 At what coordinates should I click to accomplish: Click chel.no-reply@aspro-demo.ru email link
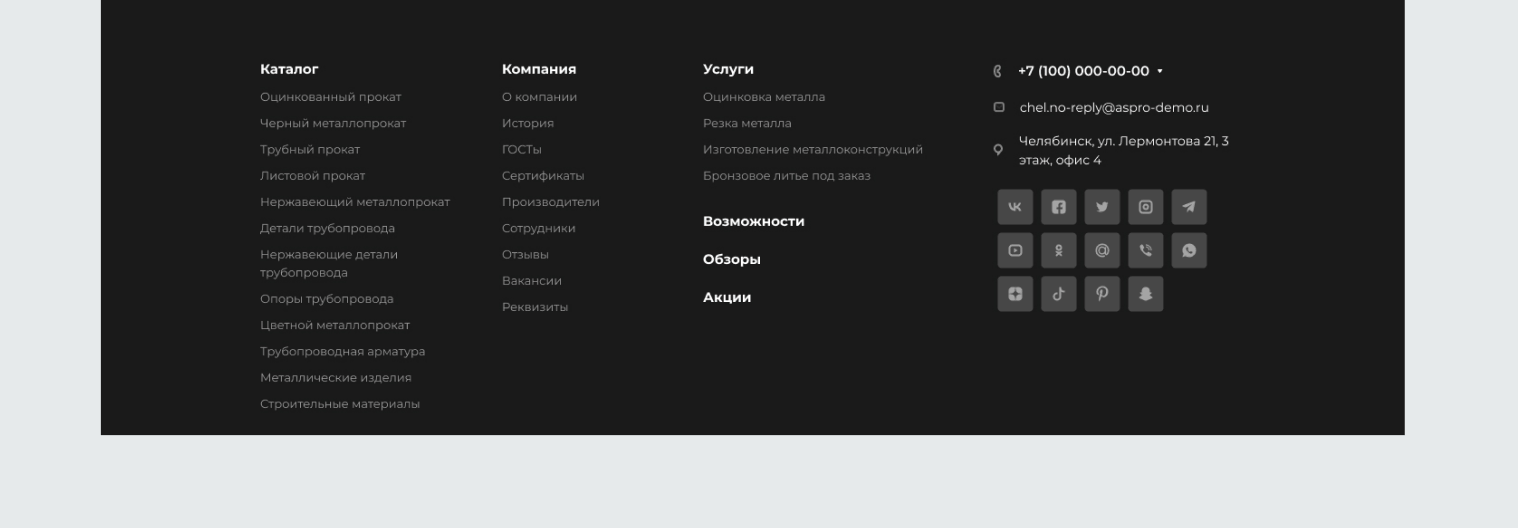(1114, 108)
